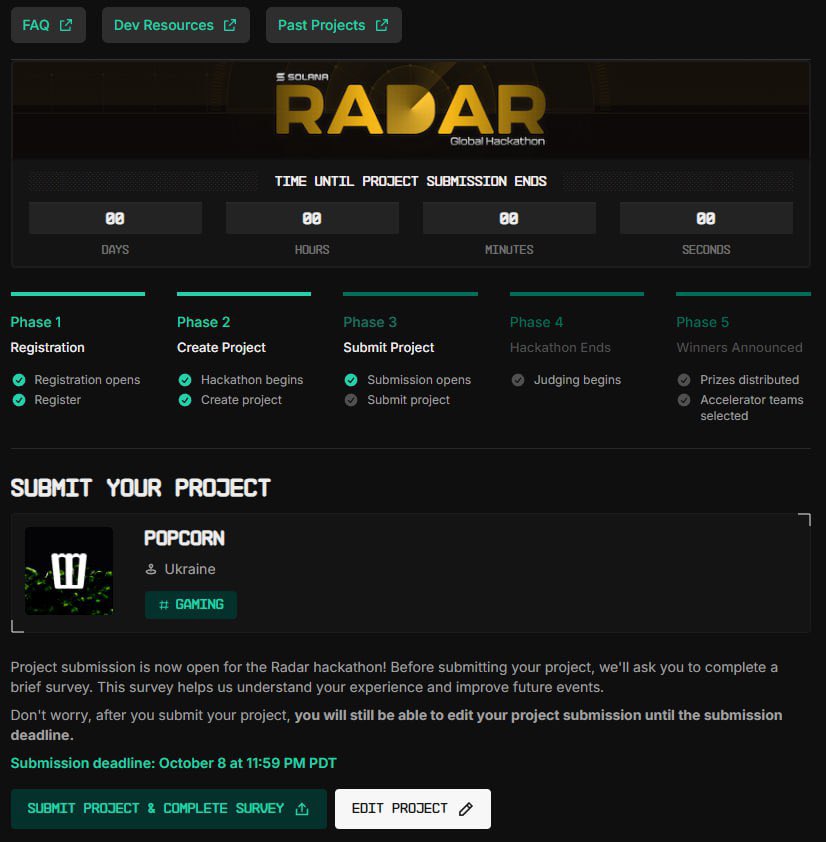
Task: Check the Submit project circle in Phase 3
Action: point(351,400)
